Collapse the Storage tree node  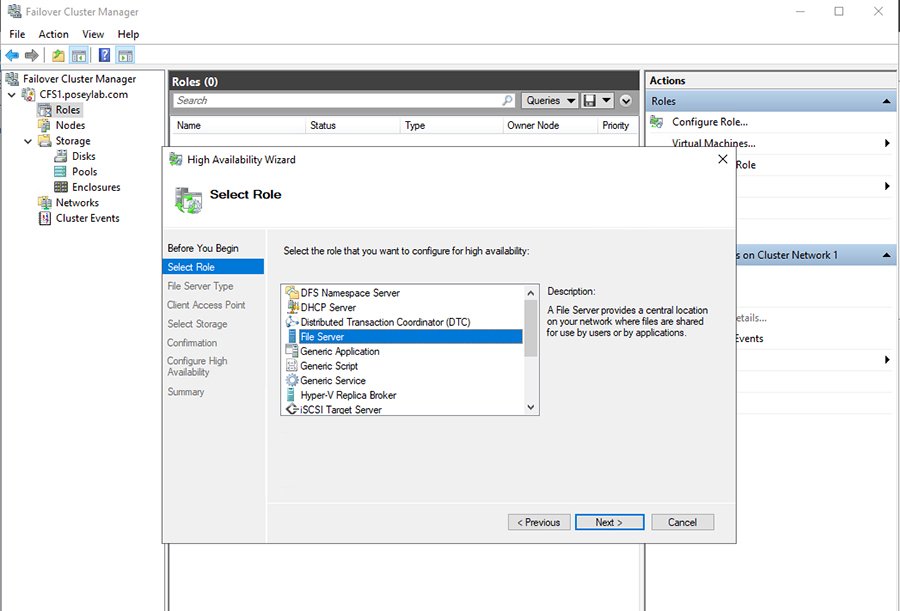pos(29,141)
